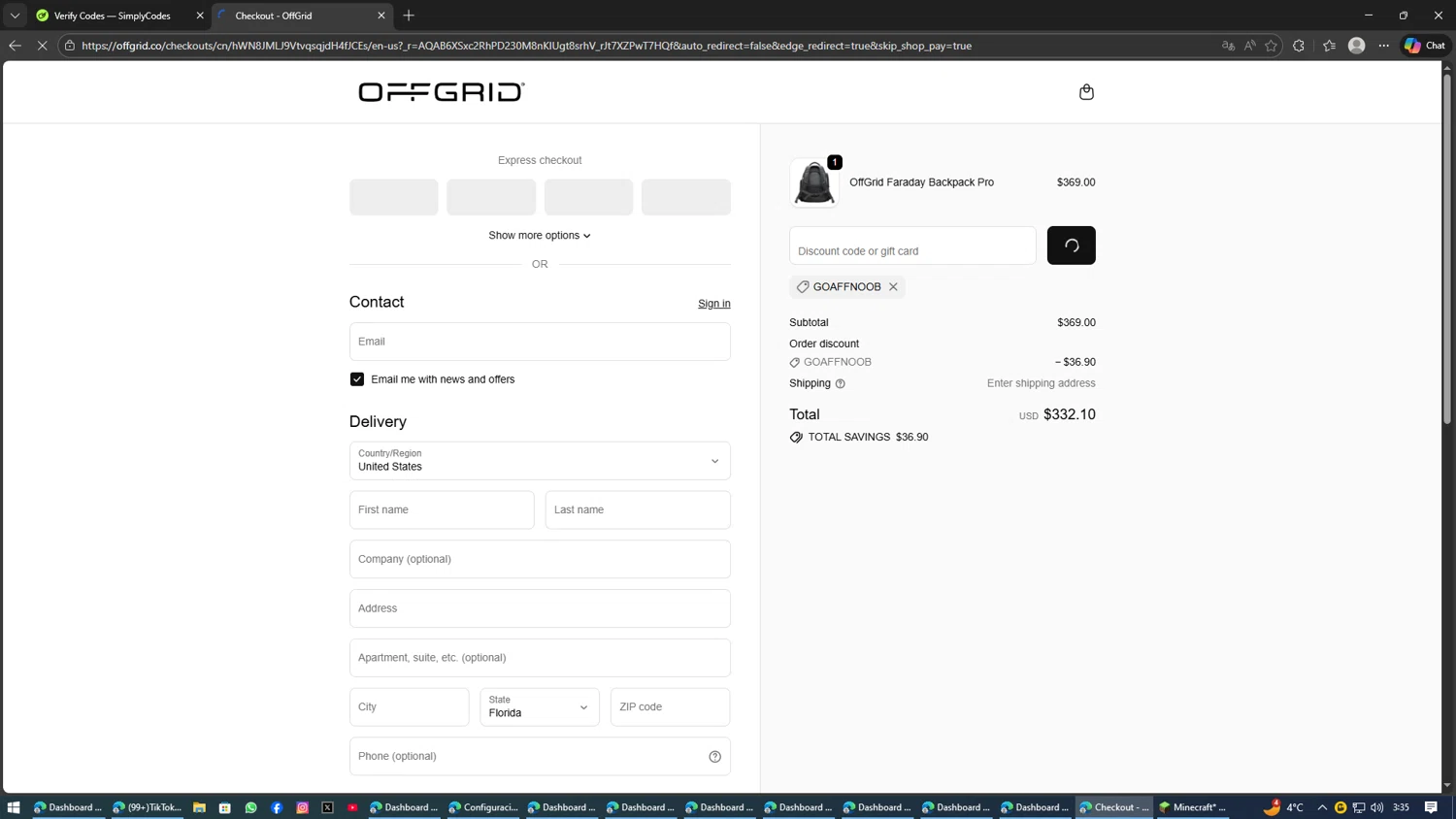Click the volume icon in system tray
Image resolution: width=1456 pixels, height=819 pixels.
(x=1376, y=807)
